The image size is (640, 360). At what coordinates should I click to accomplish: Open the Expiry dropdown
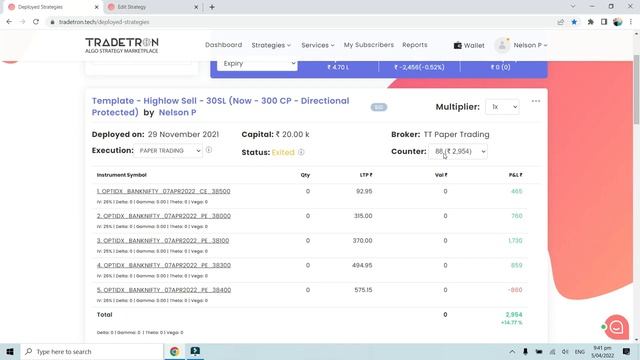click(257, 64)
